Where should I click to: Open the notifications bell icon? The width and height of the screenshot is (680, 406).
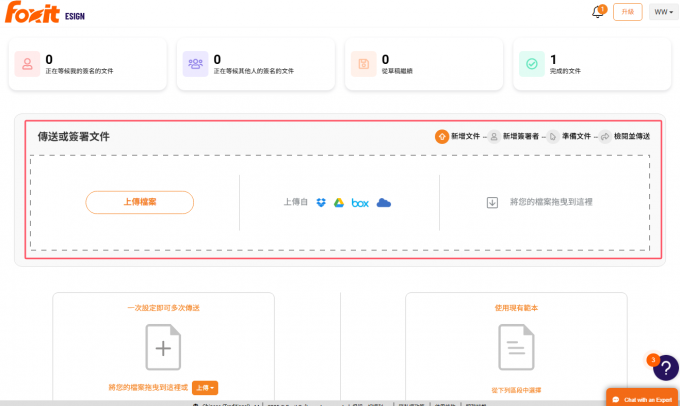[598, 12]
